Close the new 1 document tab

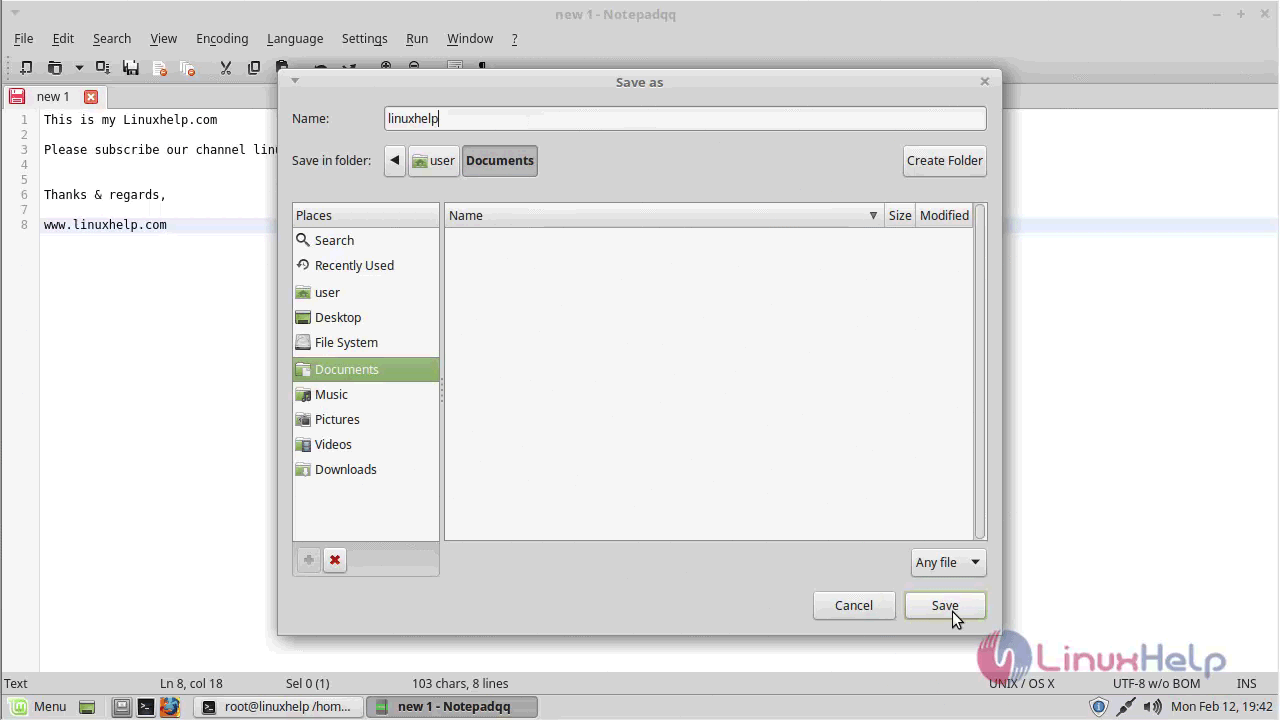click(91, 97)
